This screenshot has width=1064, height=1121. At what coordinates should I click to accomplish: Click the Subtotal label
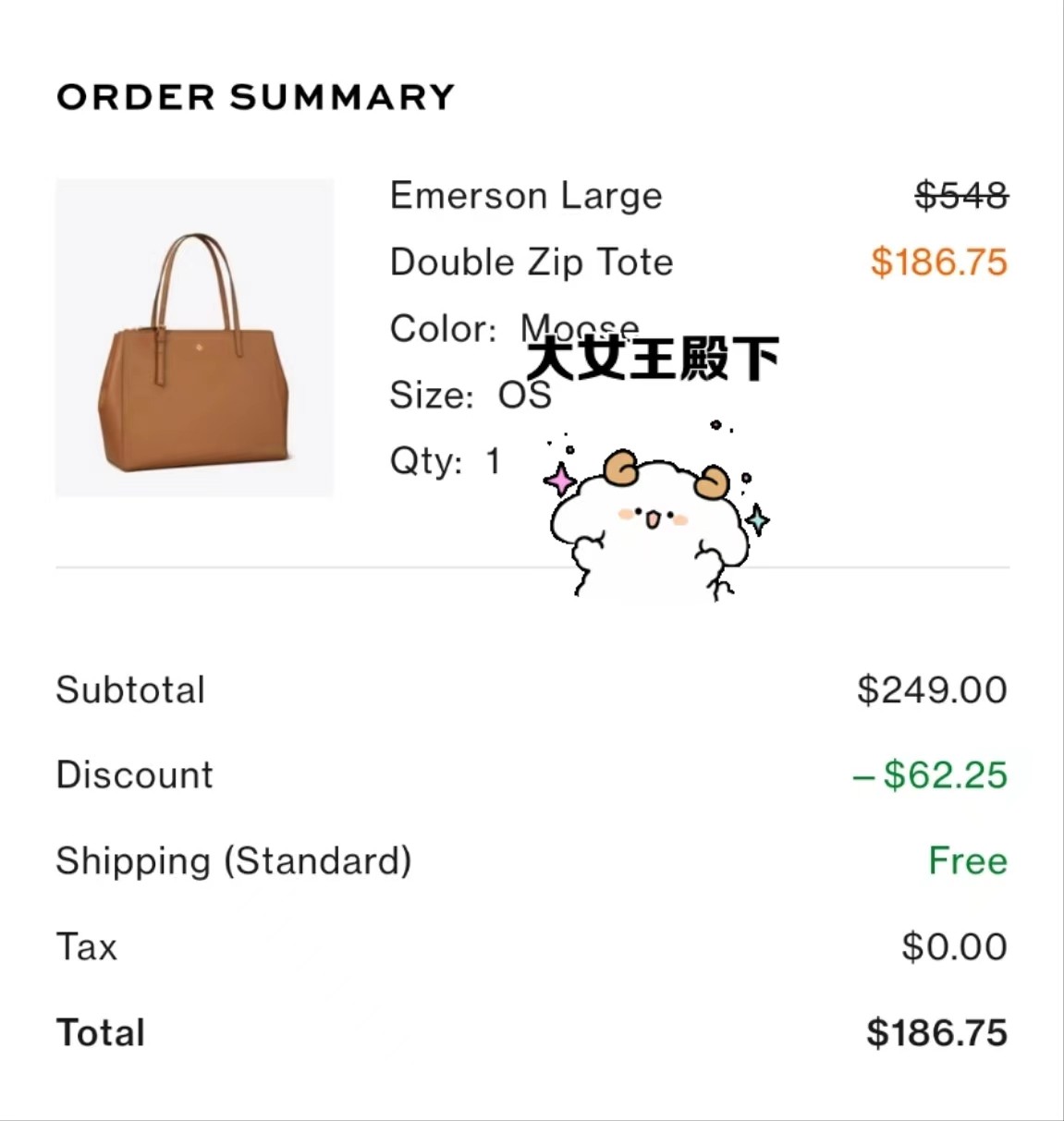130,689
